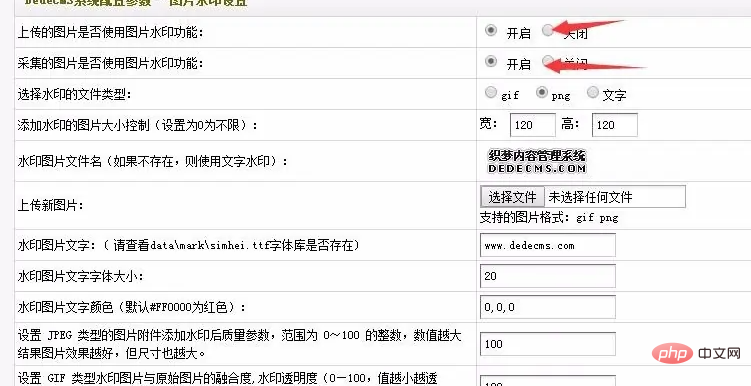
Task: Select 关闭 for uploaded image watermark
Action: (x=547, y=31)
